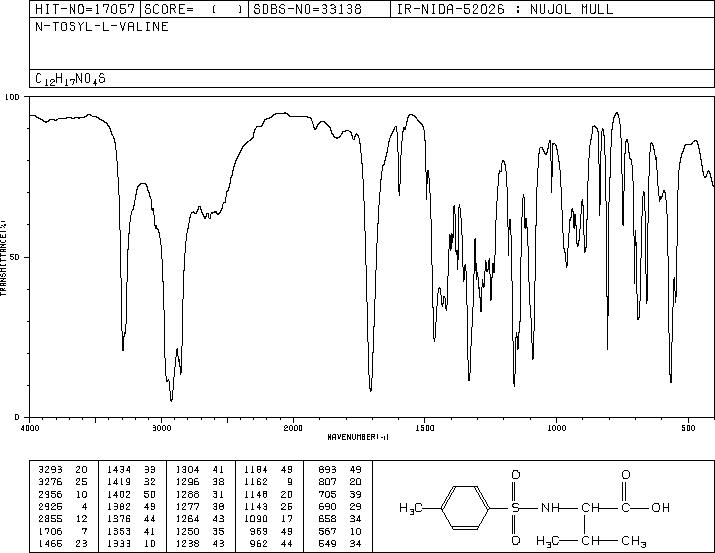The height and width of the screenshot is (553, 715).
Task: Click transmittance value 9 beside 1162
Action: pyautogui.click(x=290, y=482)
